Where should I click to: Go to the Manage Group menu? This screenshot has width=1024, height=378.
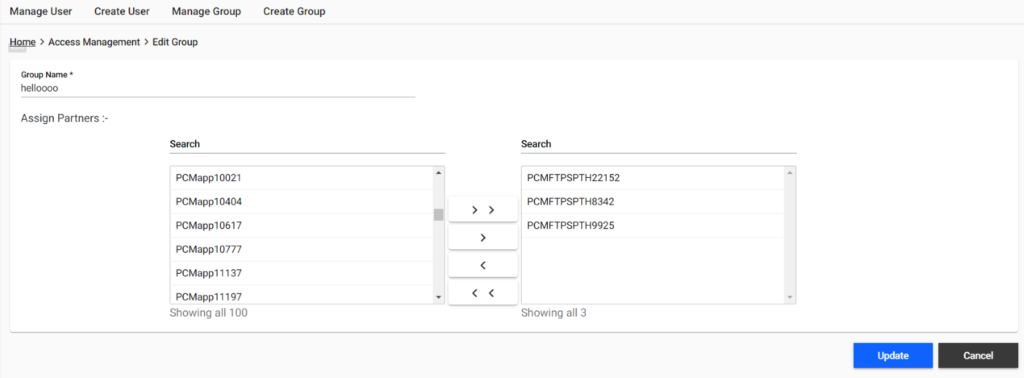tap(206, 11)
